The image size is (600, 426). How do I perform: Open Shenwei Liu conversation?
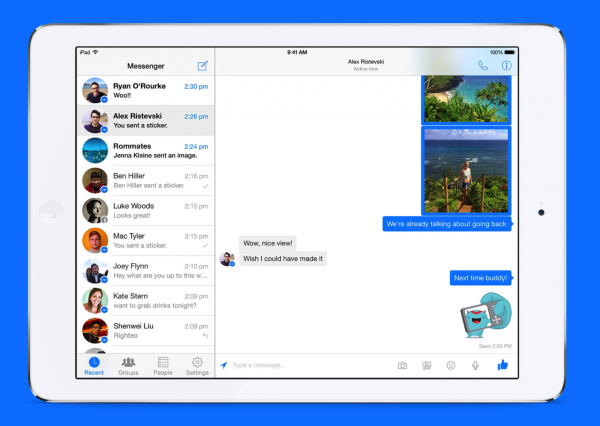click(x=146, y=331)
